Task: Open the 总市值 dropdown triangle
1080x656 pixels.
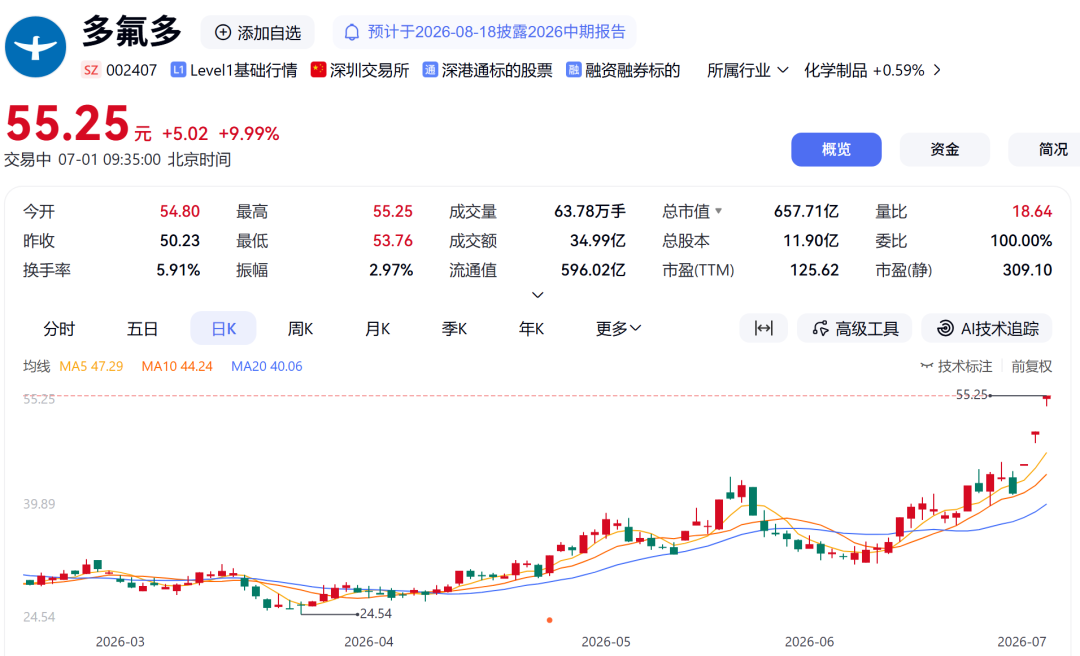Action: 718,211
